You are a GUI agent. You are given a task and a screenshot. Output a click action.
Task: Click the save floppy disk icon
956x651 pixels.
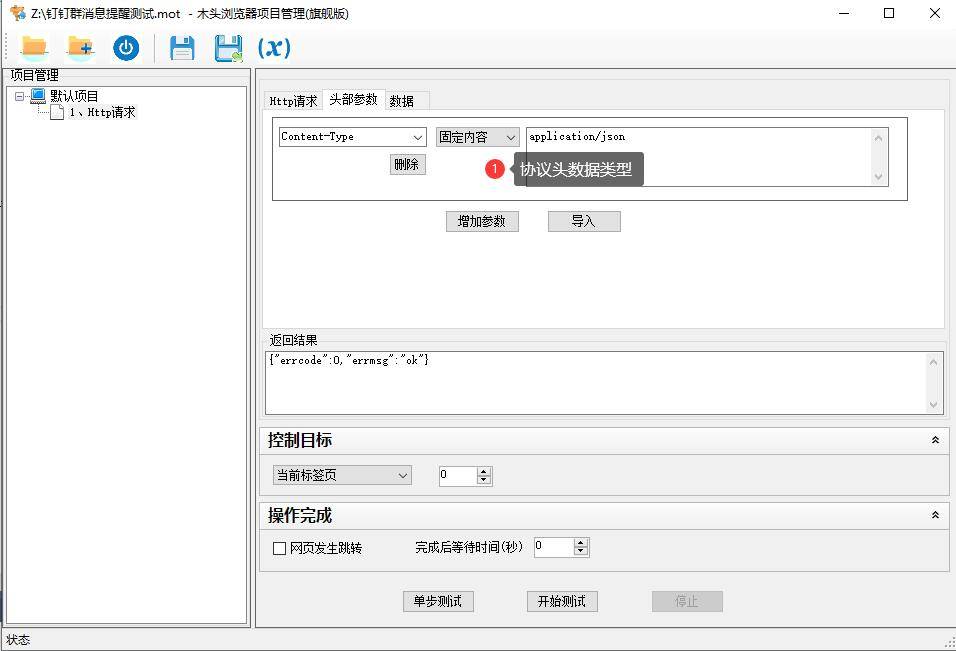(182, 48)
